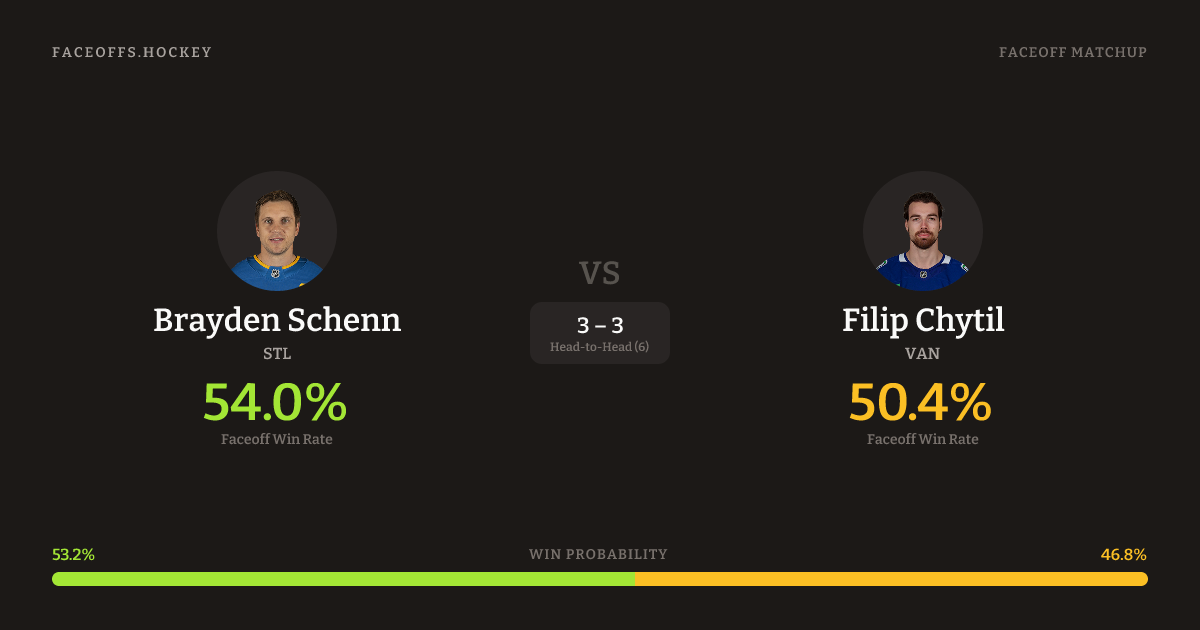Viewport: 1200px width, 630px height.
Task: Click the yellow segment of probability bar
Action: point(891,579)
